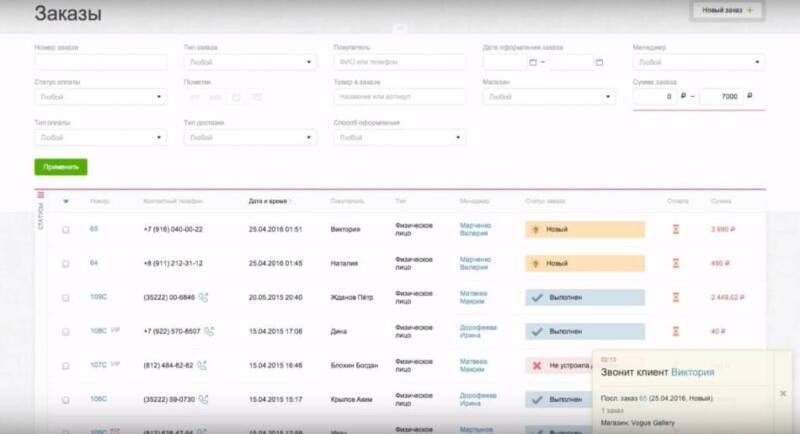Click the Покупатель search input field
This screenshot has width=800, height=434.
pyautogui.click(x=400, y=62)
